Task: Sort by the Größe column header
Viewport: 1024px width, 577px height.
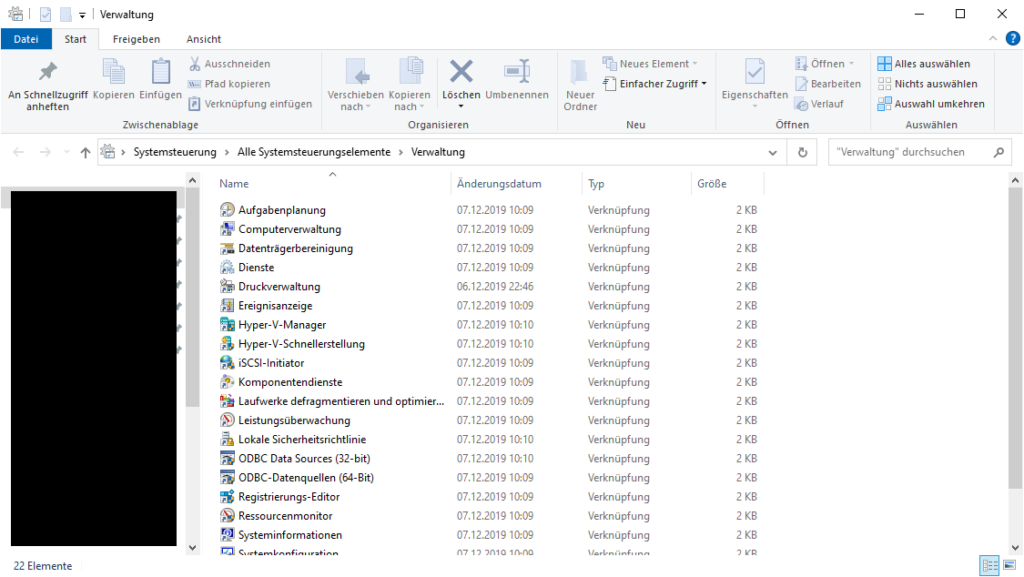Action: point(711,184)
